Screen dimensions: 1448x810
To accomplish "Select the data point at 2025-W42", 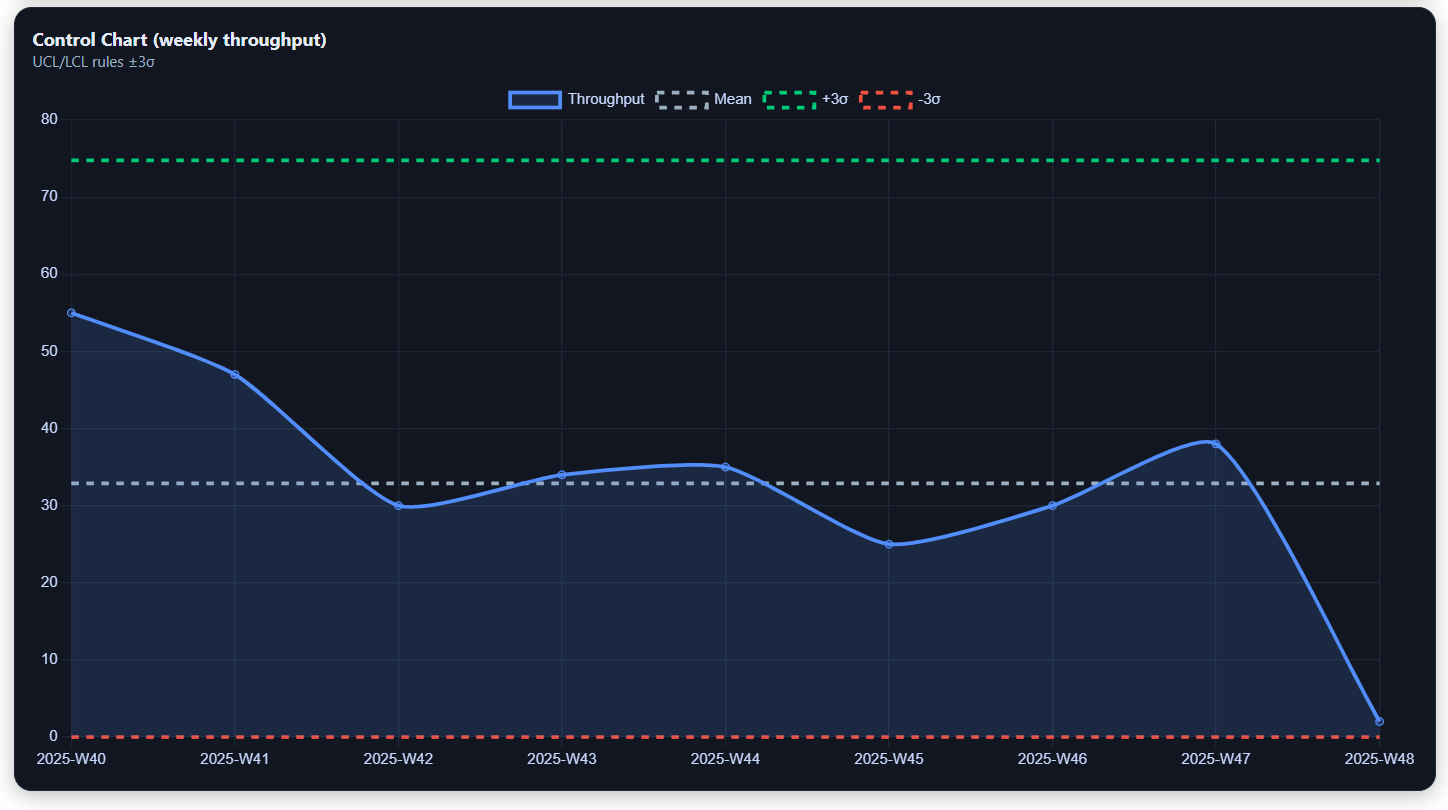I will (397, 505).
